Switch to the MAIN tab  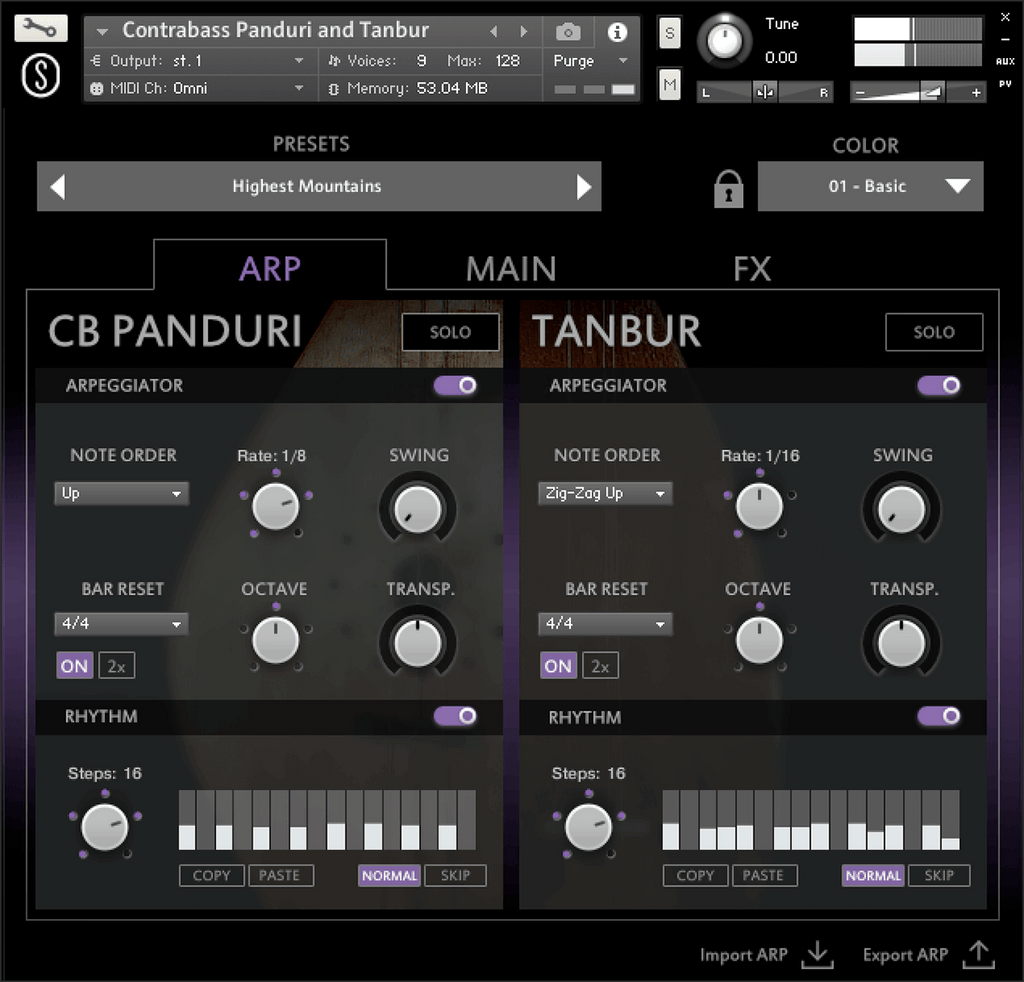[x=511, y=268]
